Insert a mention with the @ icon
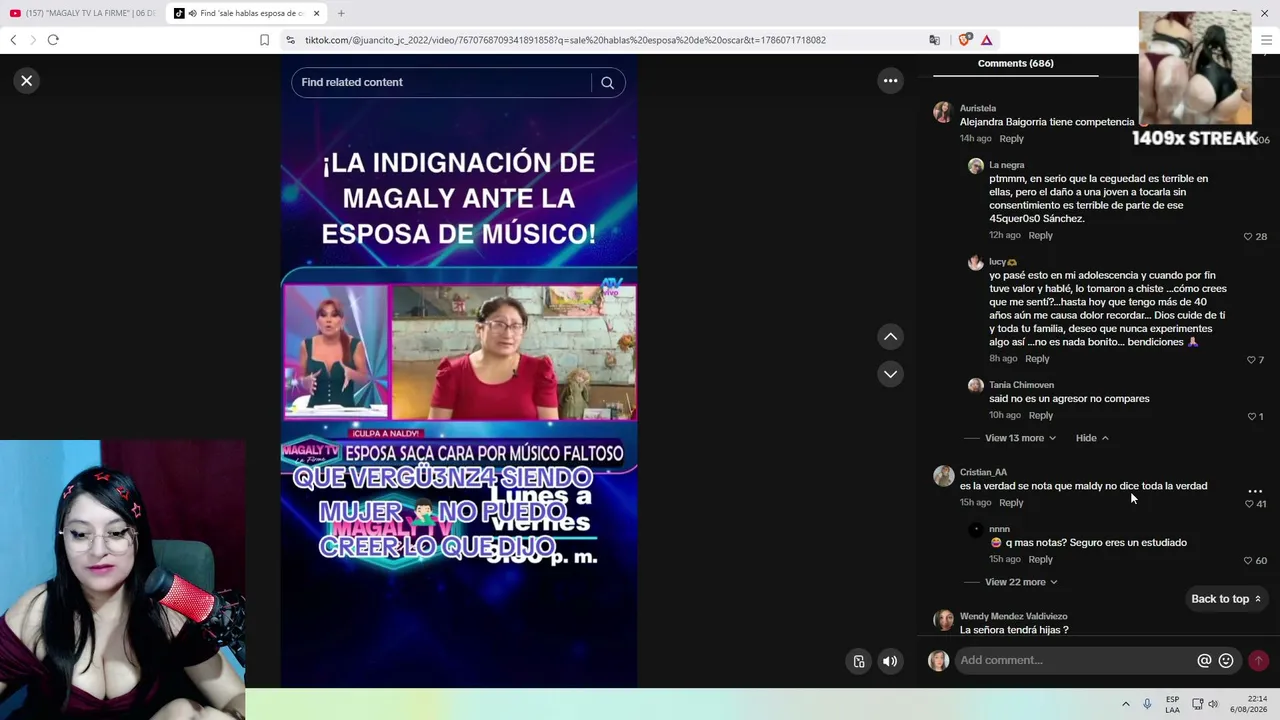The image size is (1280, 720). (1204, 661)
